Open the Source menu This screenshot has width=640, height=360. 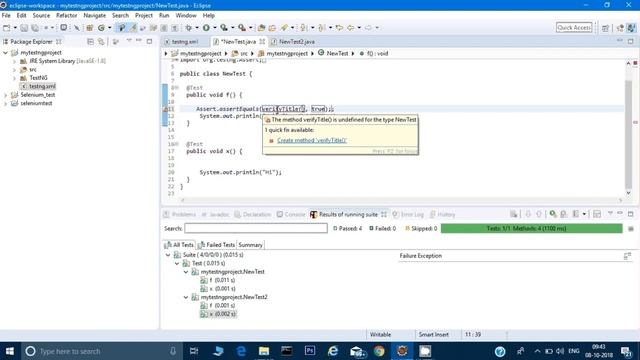click(x=41, y=16)
